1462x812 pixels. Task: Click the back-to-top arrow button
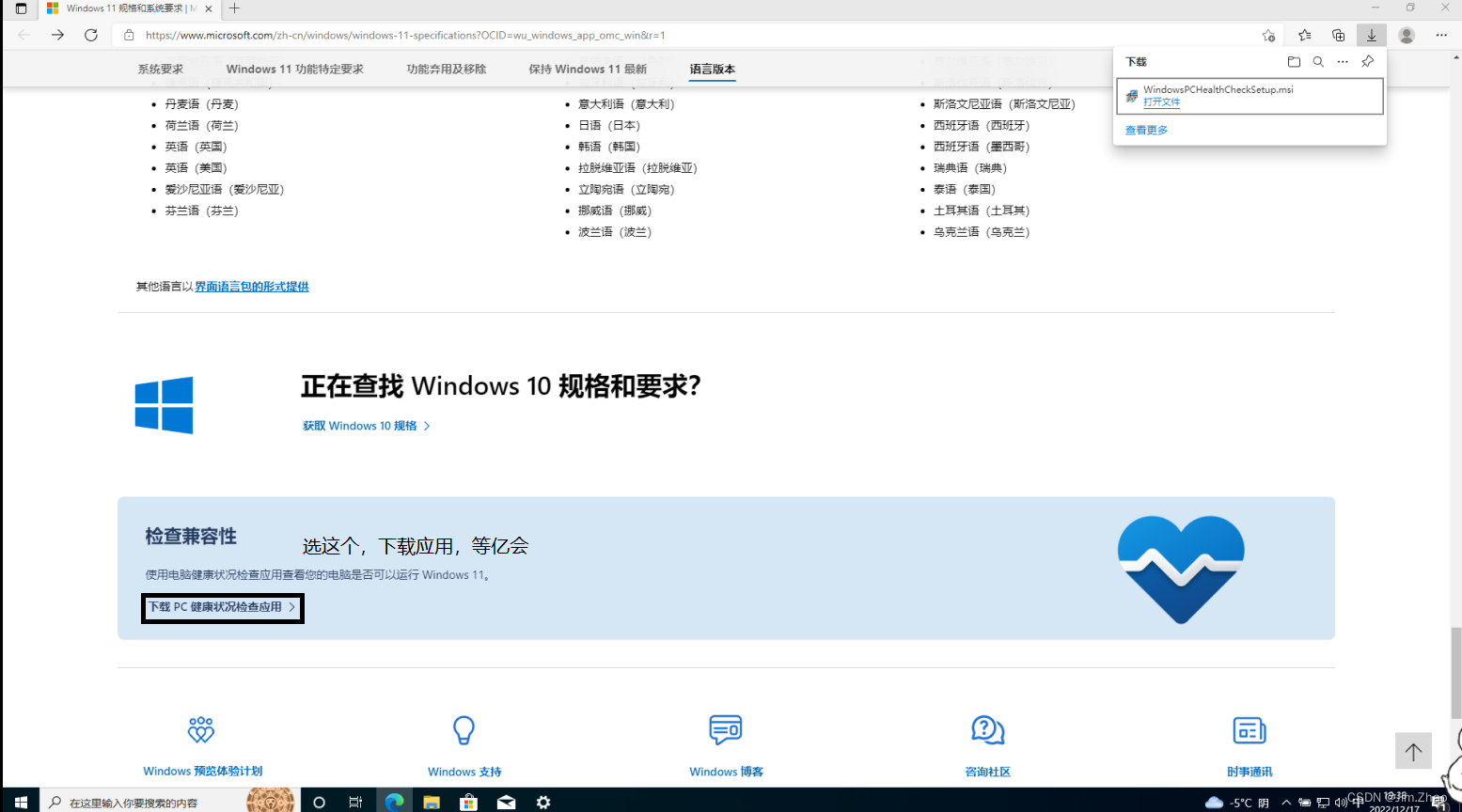click(x=1413, y=751)
